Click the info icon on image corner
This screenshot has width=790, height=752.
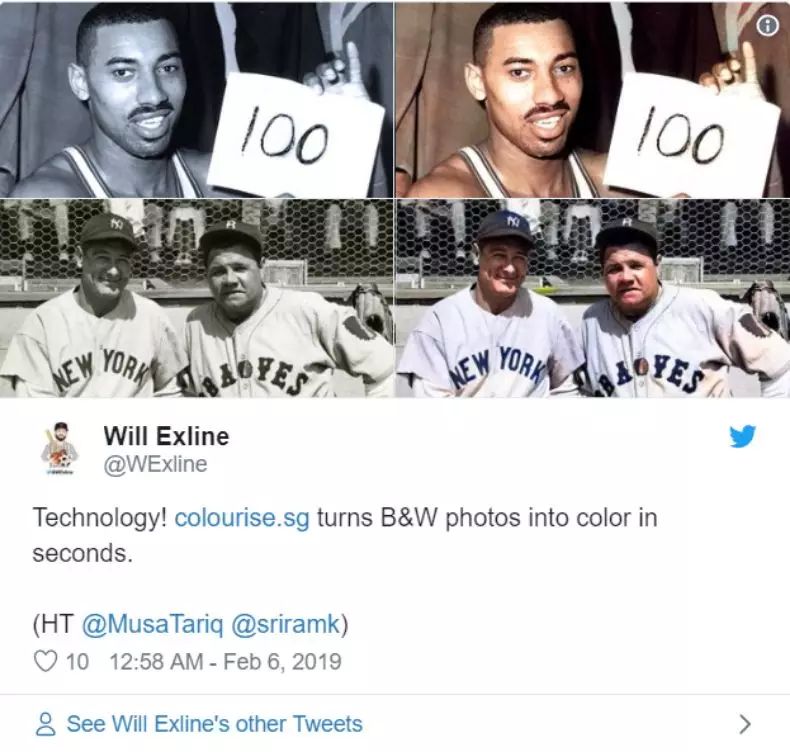tap(767, 26)
